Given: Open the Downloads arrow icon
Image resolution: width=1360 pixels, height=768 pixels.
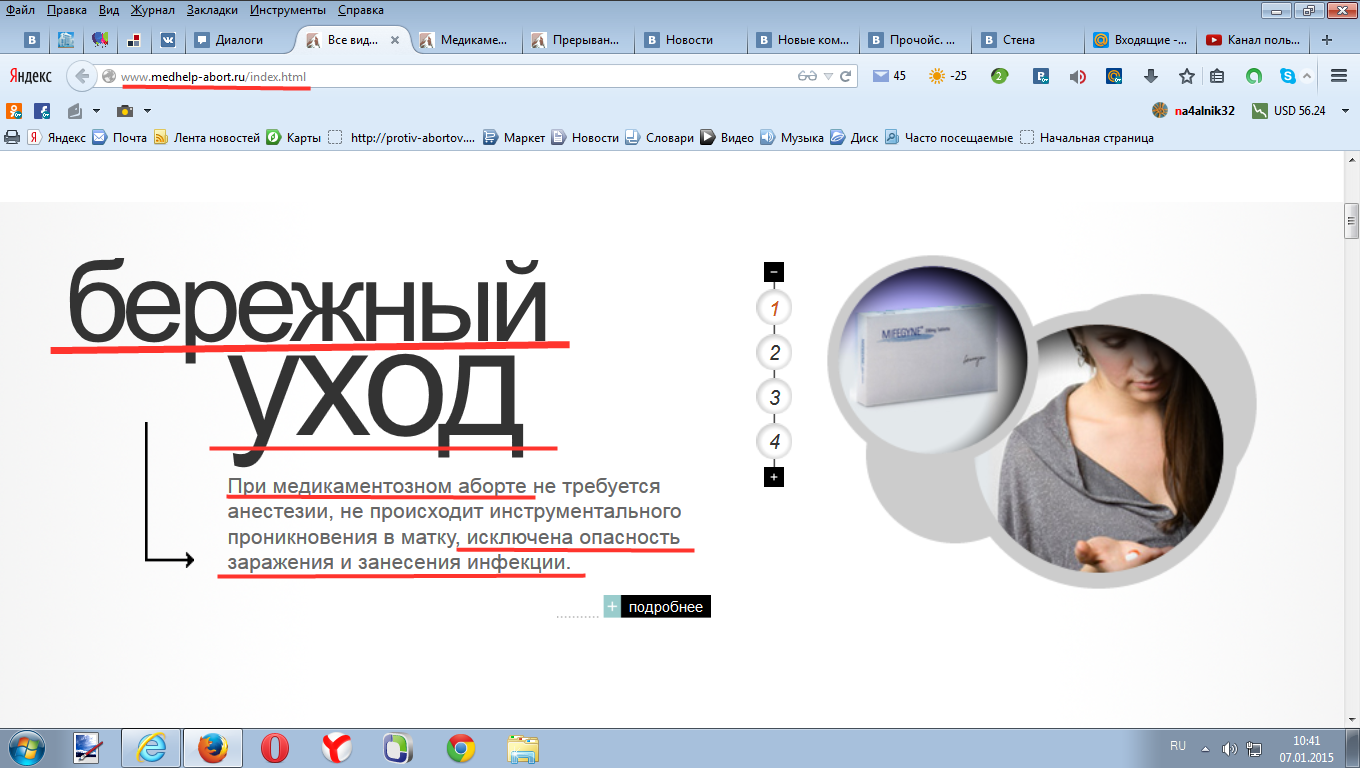Looking at the screenshot, I should click(1151, 76).
